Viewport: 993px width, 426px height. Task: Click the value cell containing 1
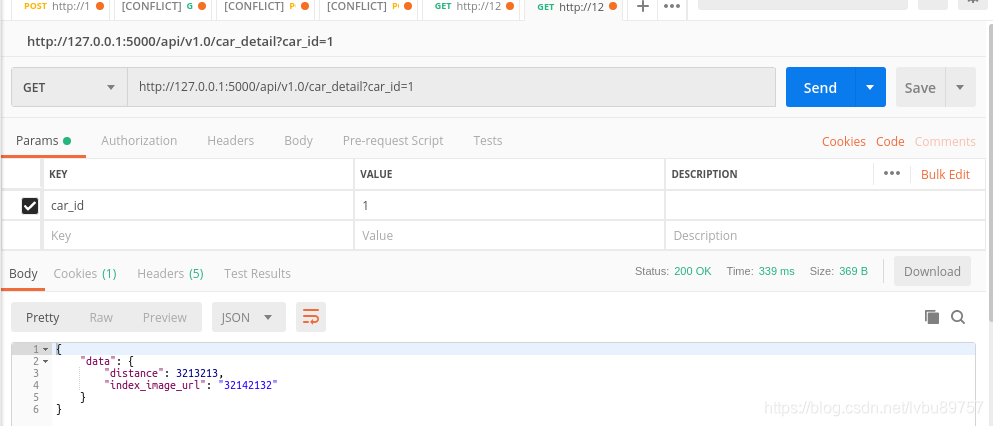tap(509, 206)
